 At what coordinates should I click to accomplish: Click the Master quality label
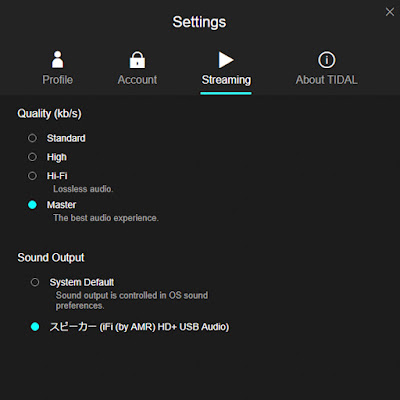[61, 205]
